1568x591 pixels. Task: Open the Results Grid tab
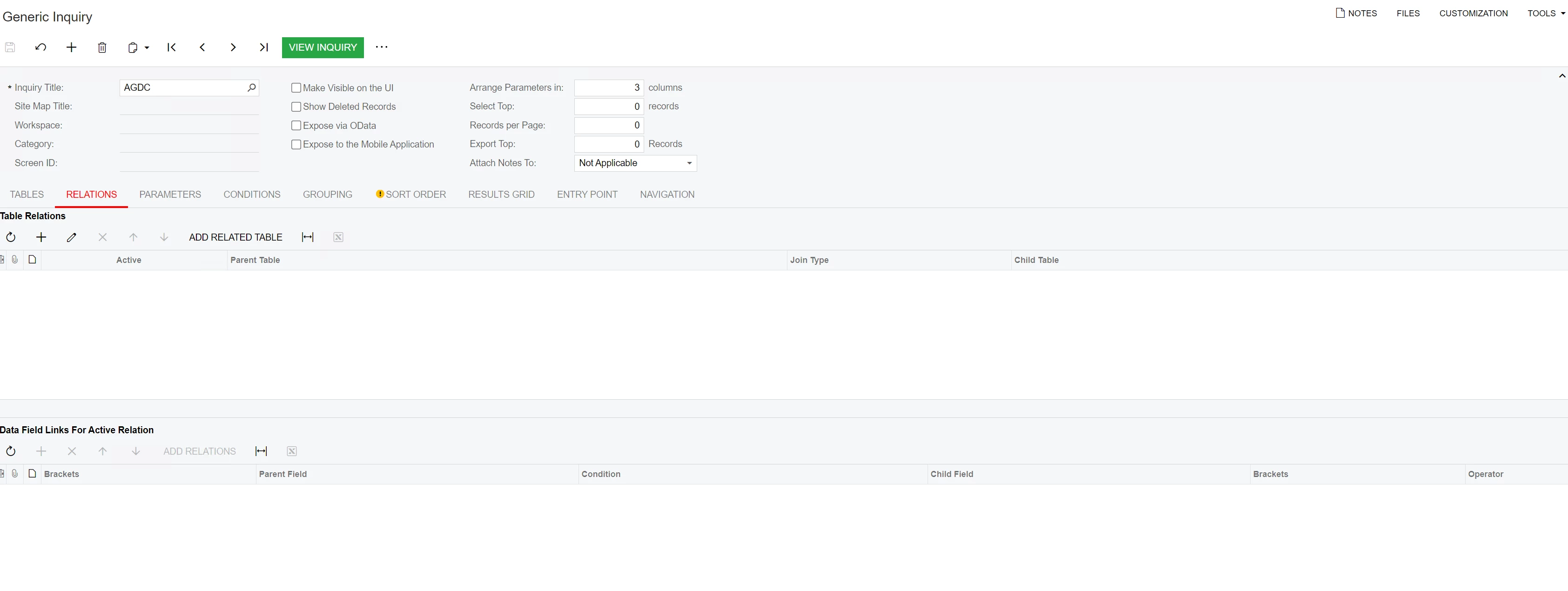coord(501,195)
